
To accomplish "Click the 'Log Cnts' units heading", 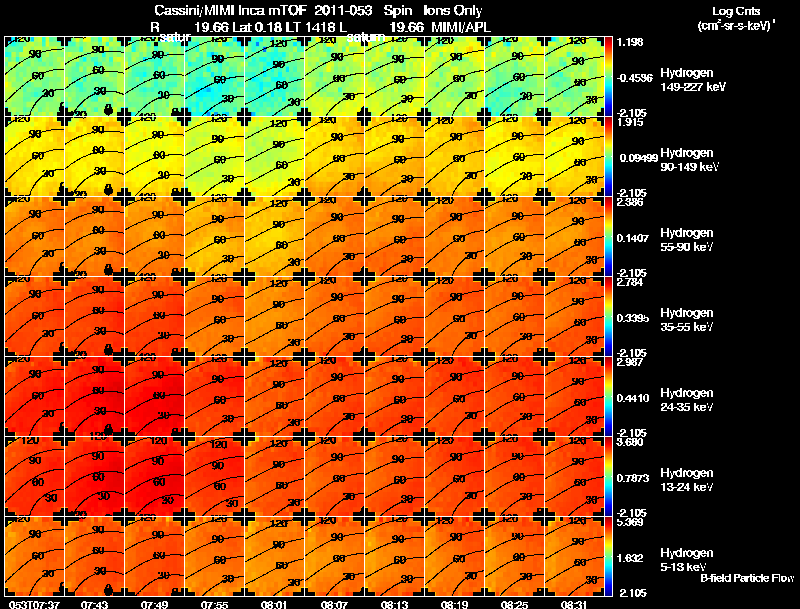I will [736, 11].
